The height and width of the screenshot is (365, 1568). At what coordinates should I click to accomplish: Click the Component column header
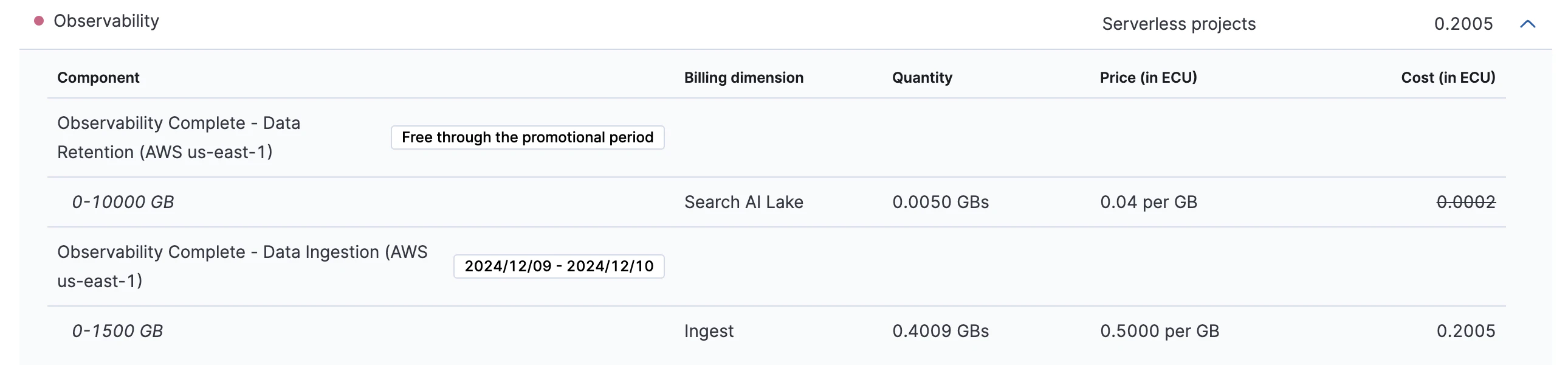pyautogui.click(x=98, y=77)
